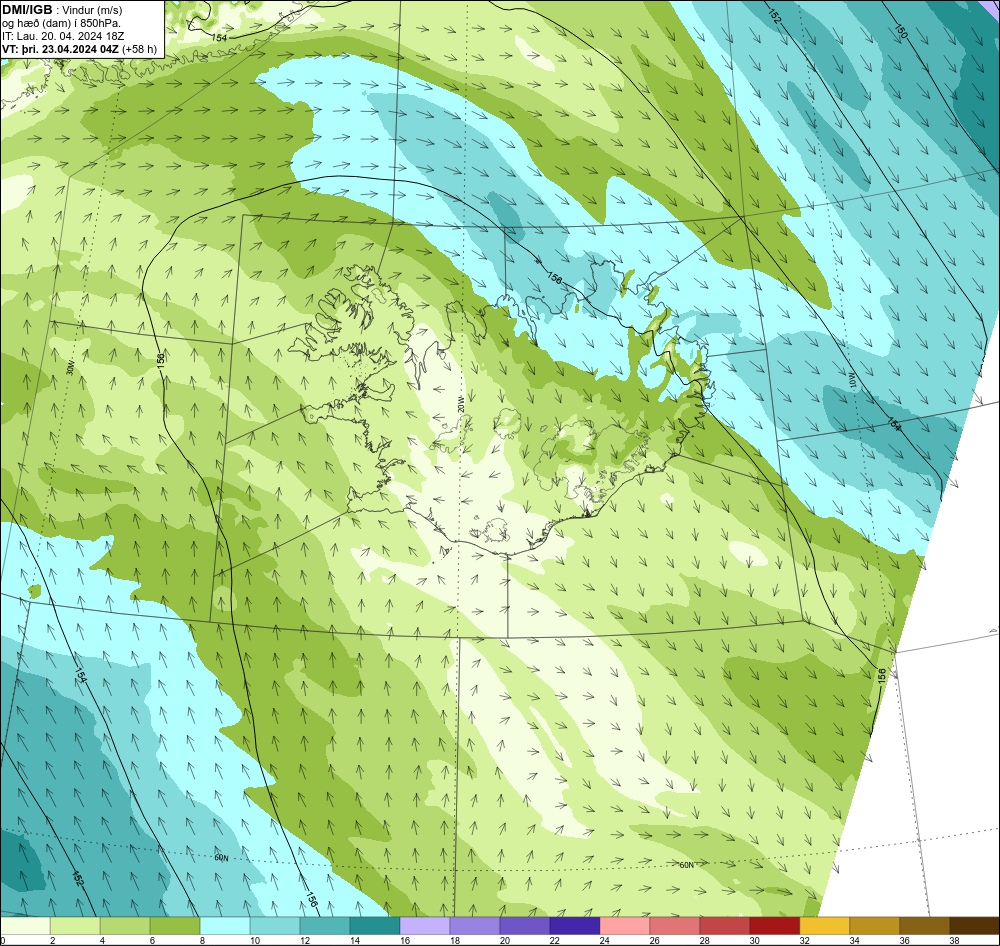Screen dimensions: 1000x946
Task: Select the legend value '22'
Action: tap(554, 940)
